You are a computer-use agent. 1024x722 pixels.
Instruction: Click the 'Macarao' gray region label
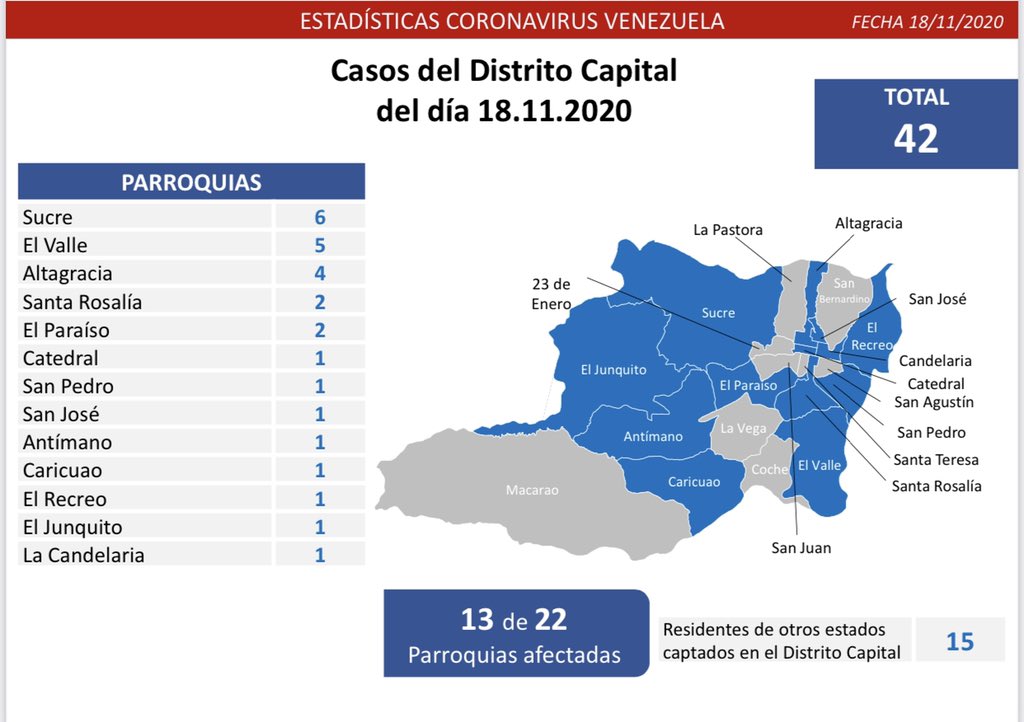tap(532, 490)
